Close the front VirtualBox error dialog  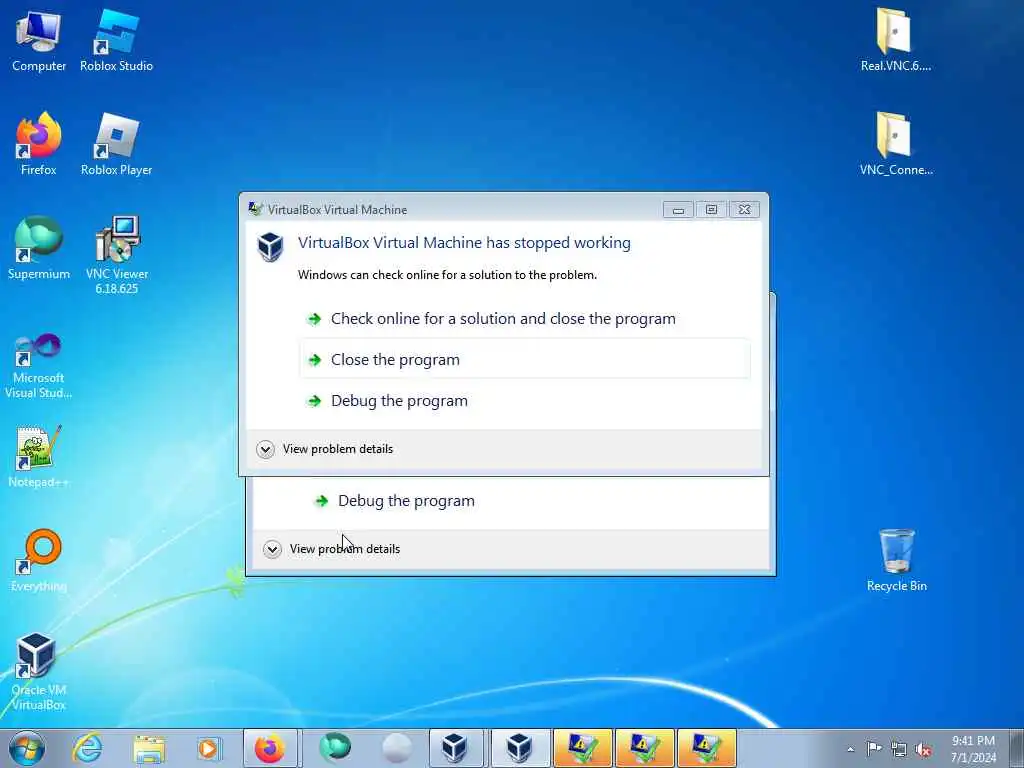pos(744,210)
